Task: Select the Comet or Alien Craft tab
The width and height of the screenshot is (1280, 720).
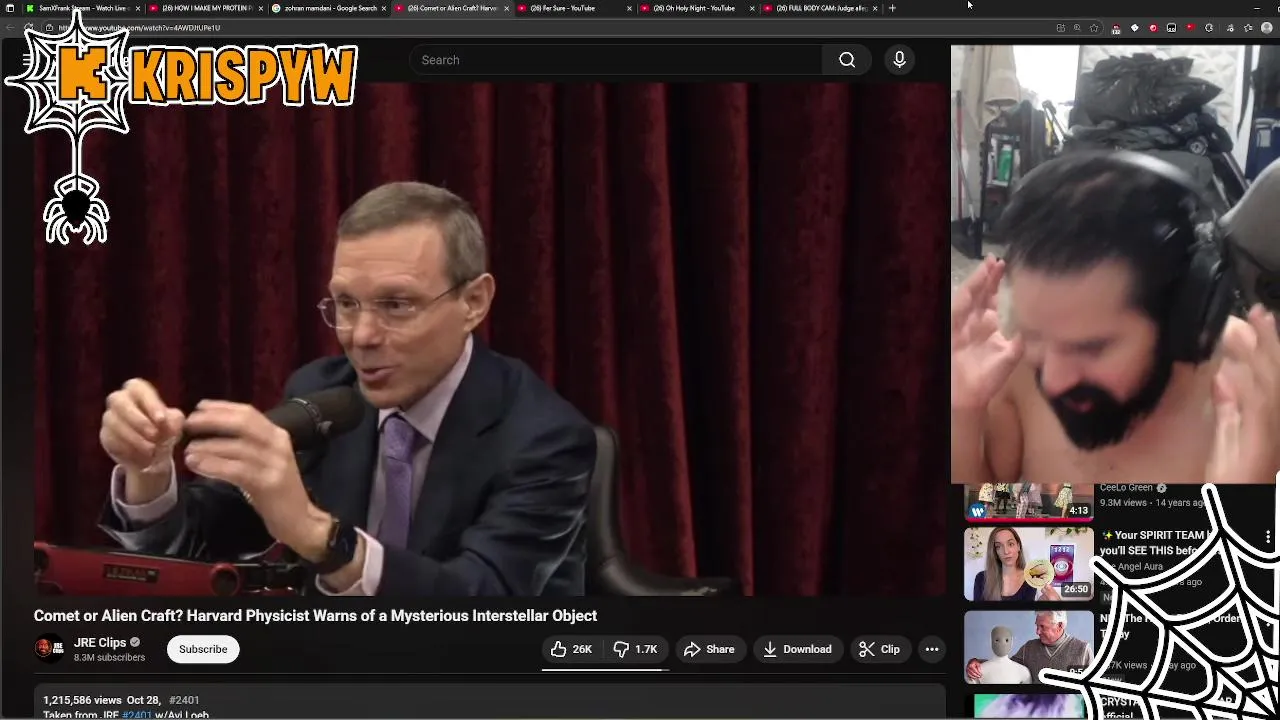Action: coord(452,8)
